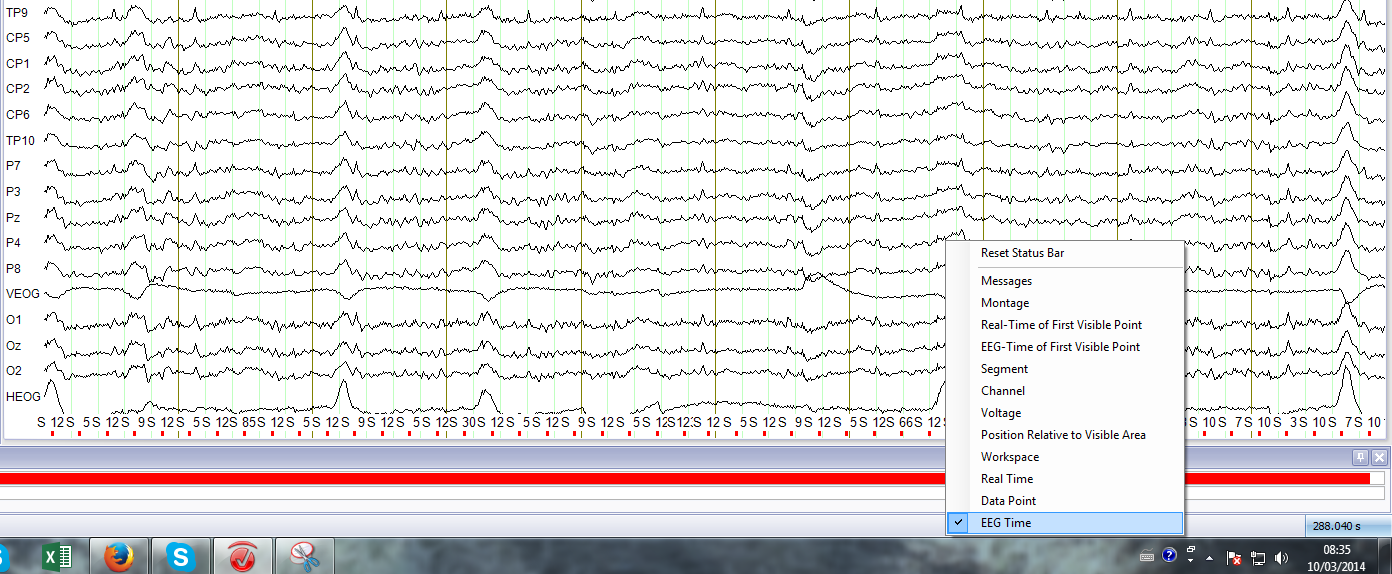
Task: Click the taskbar clock showing 08:35
Action: [x=1338, y=556]
